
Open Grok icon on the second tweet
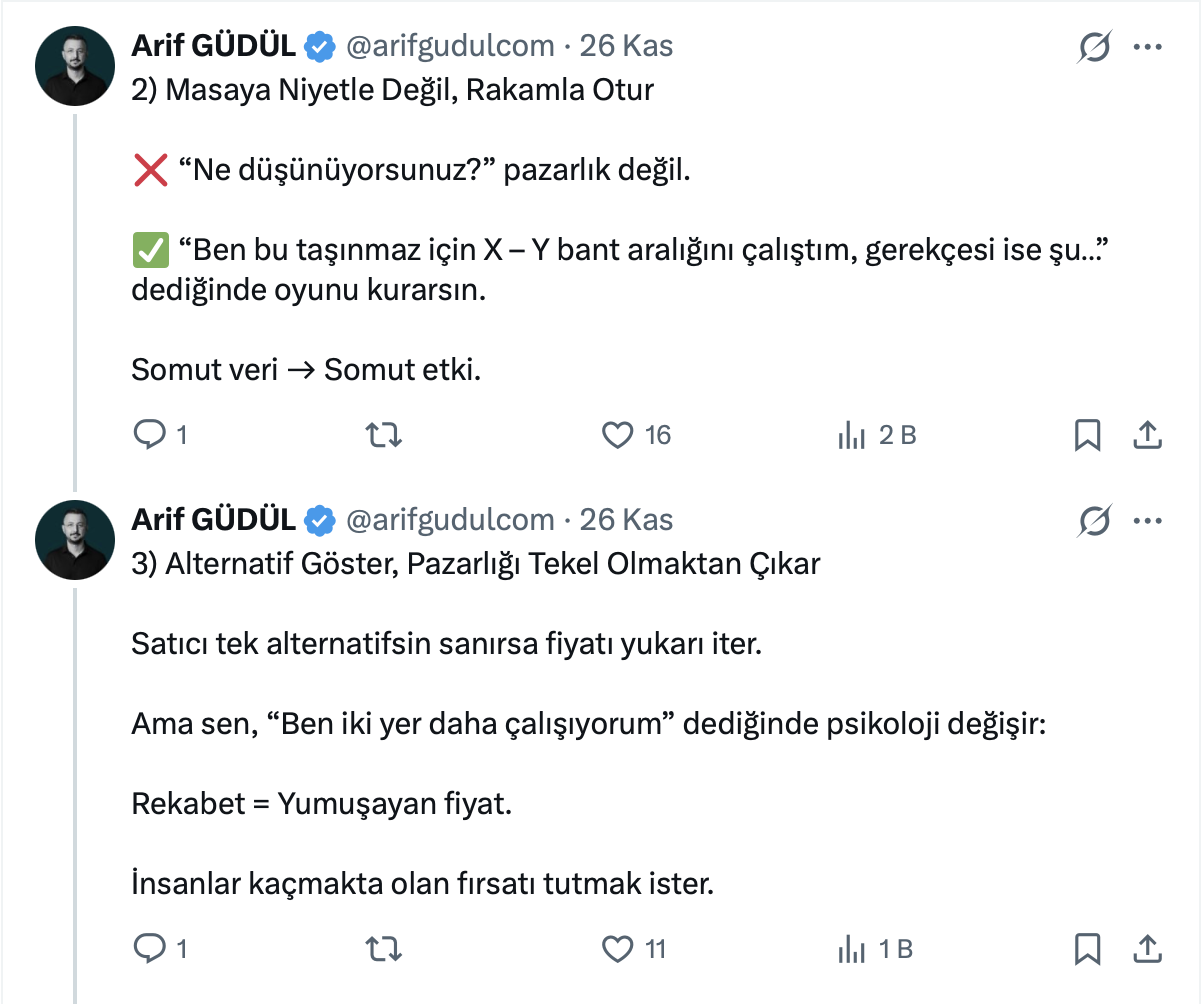1095,520
